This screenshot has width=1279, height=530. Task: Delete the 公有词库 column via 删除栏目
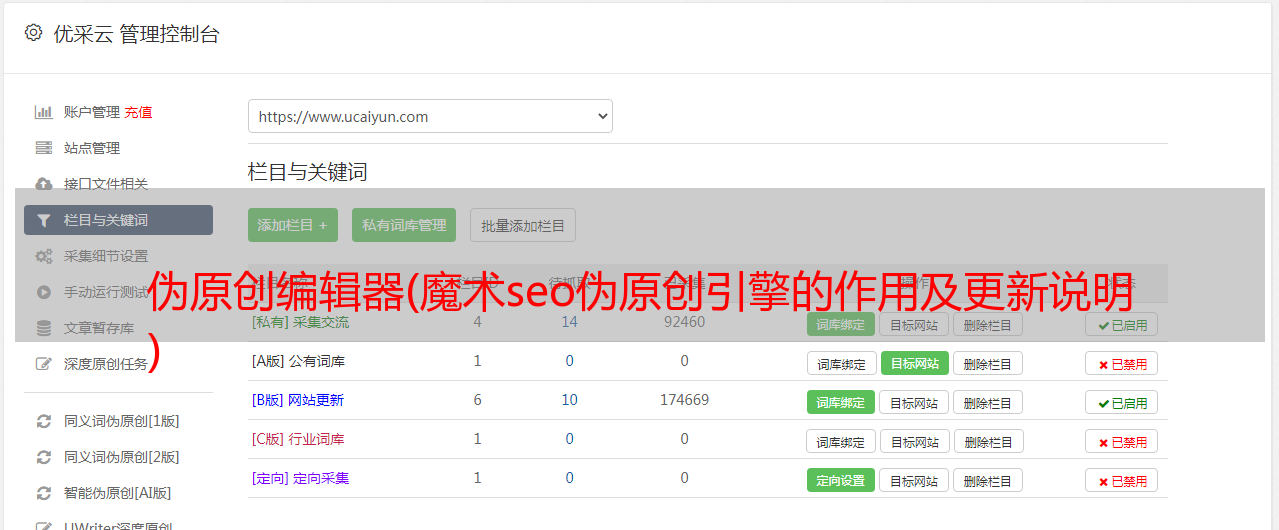tap(988, 363)
